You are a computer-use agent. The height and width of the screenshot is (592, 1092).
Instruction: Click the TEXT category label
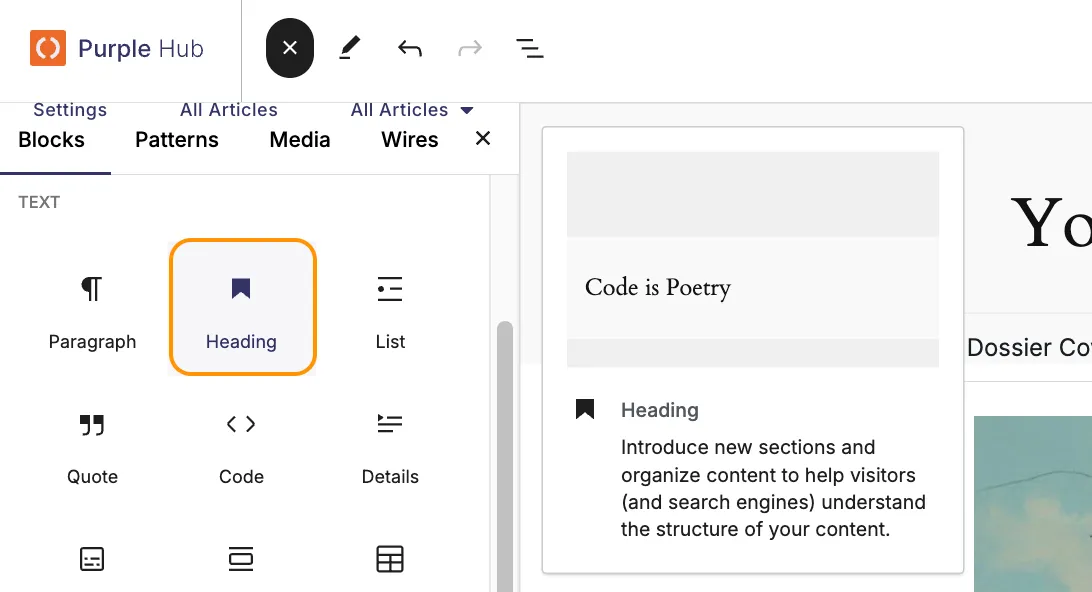[39, 202]
